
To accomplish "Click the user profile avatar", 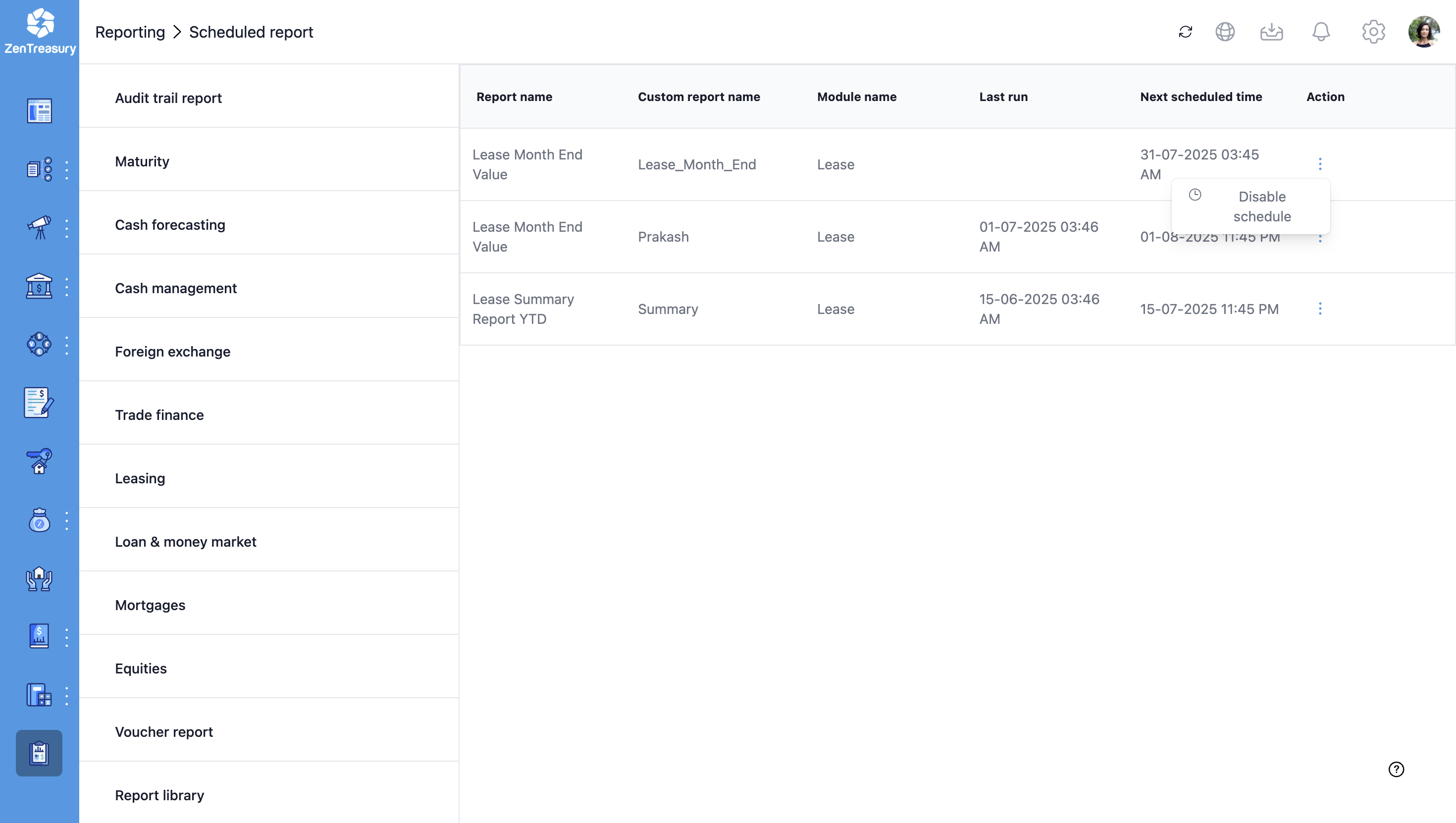I will point(1423,32).
